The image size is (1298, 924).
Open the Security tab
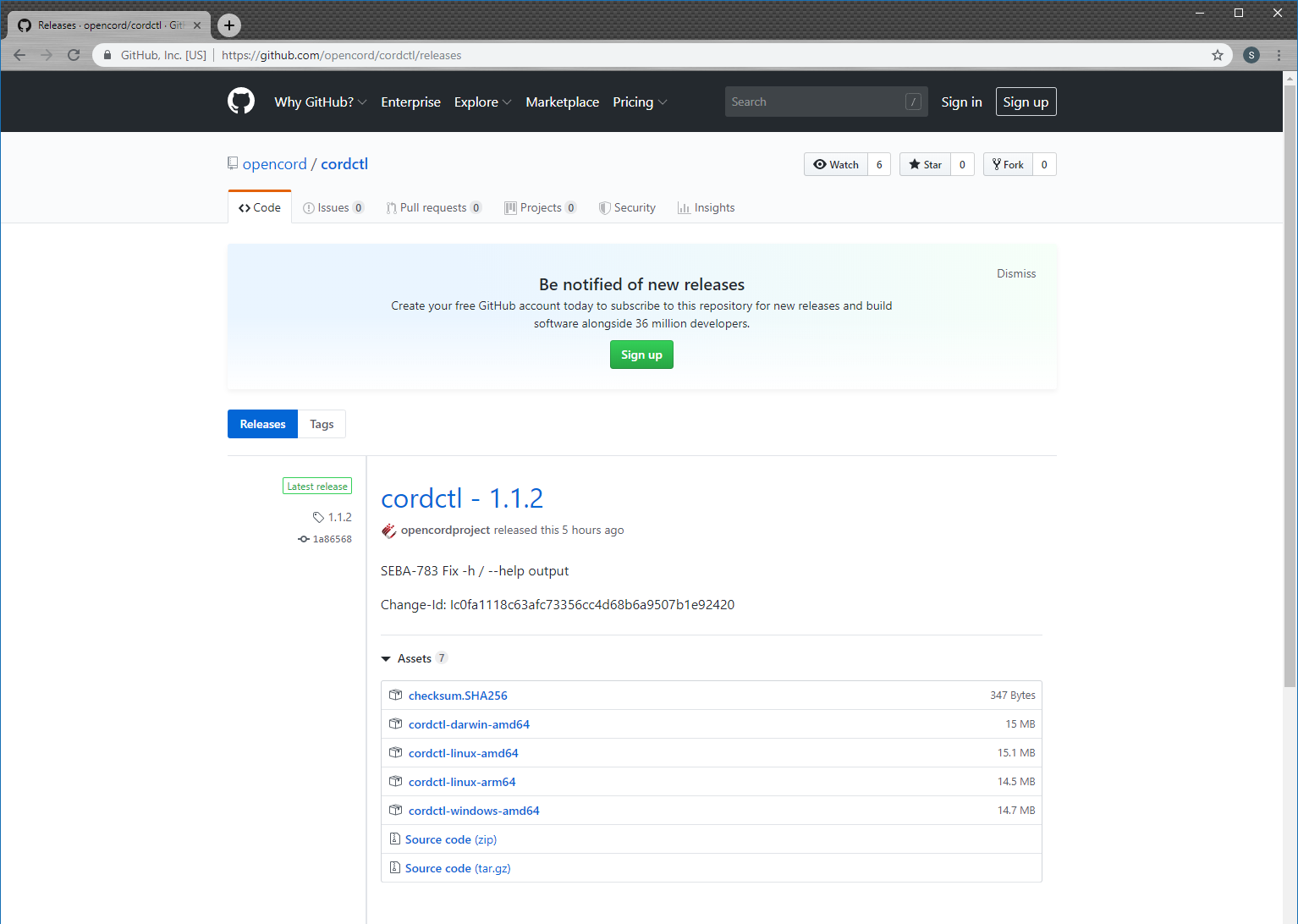click(627, 207)
